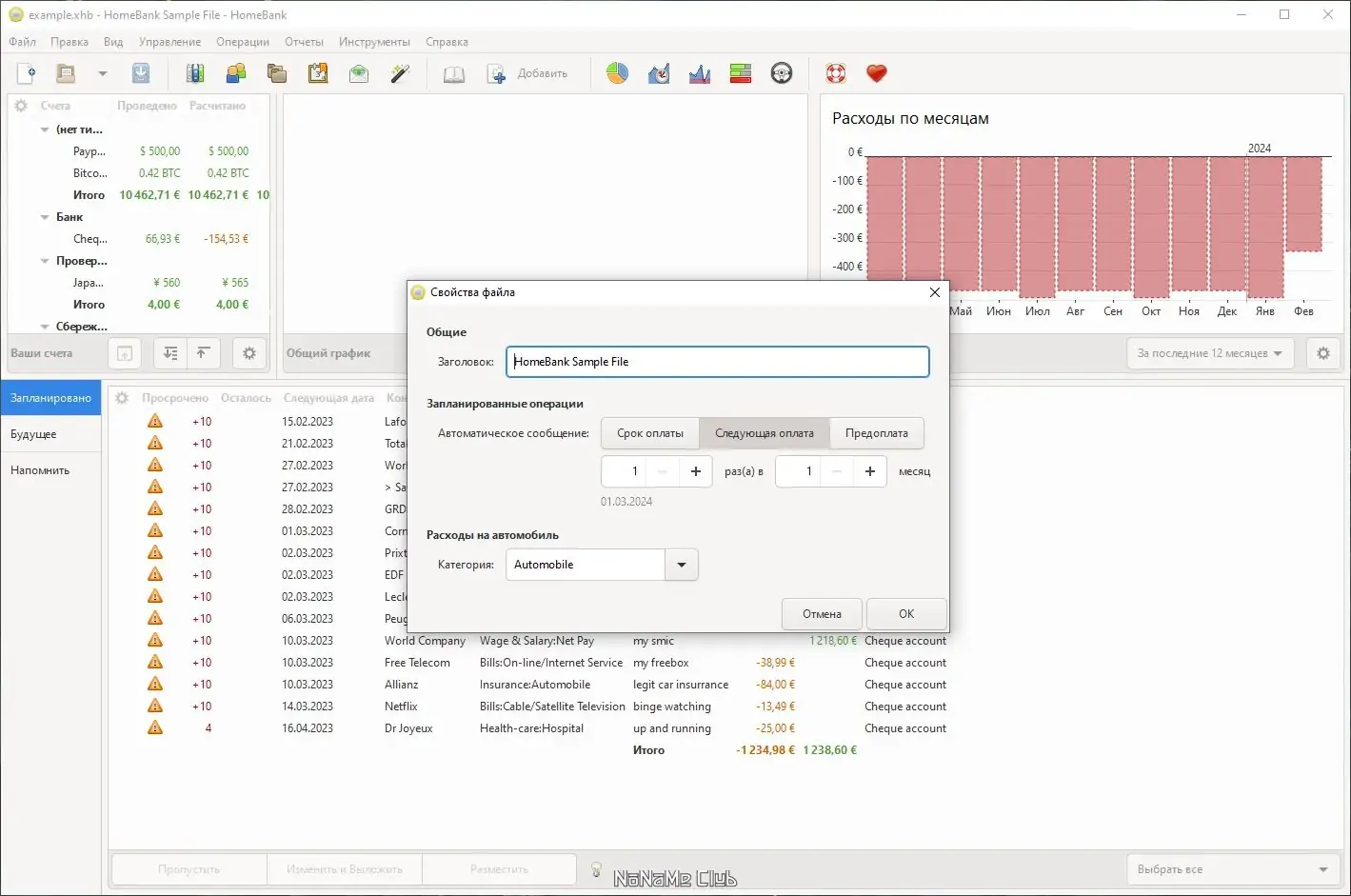
Task: Confirm the dialog with OK
Action: [906, 614]
